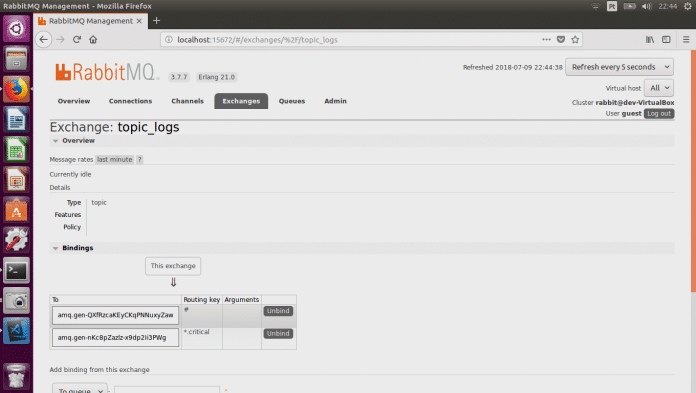Image resolution: width=696 pixels, height=393 pixels.
Task: Open LibreOffice Calc from the dock
Action: point(16,149)
